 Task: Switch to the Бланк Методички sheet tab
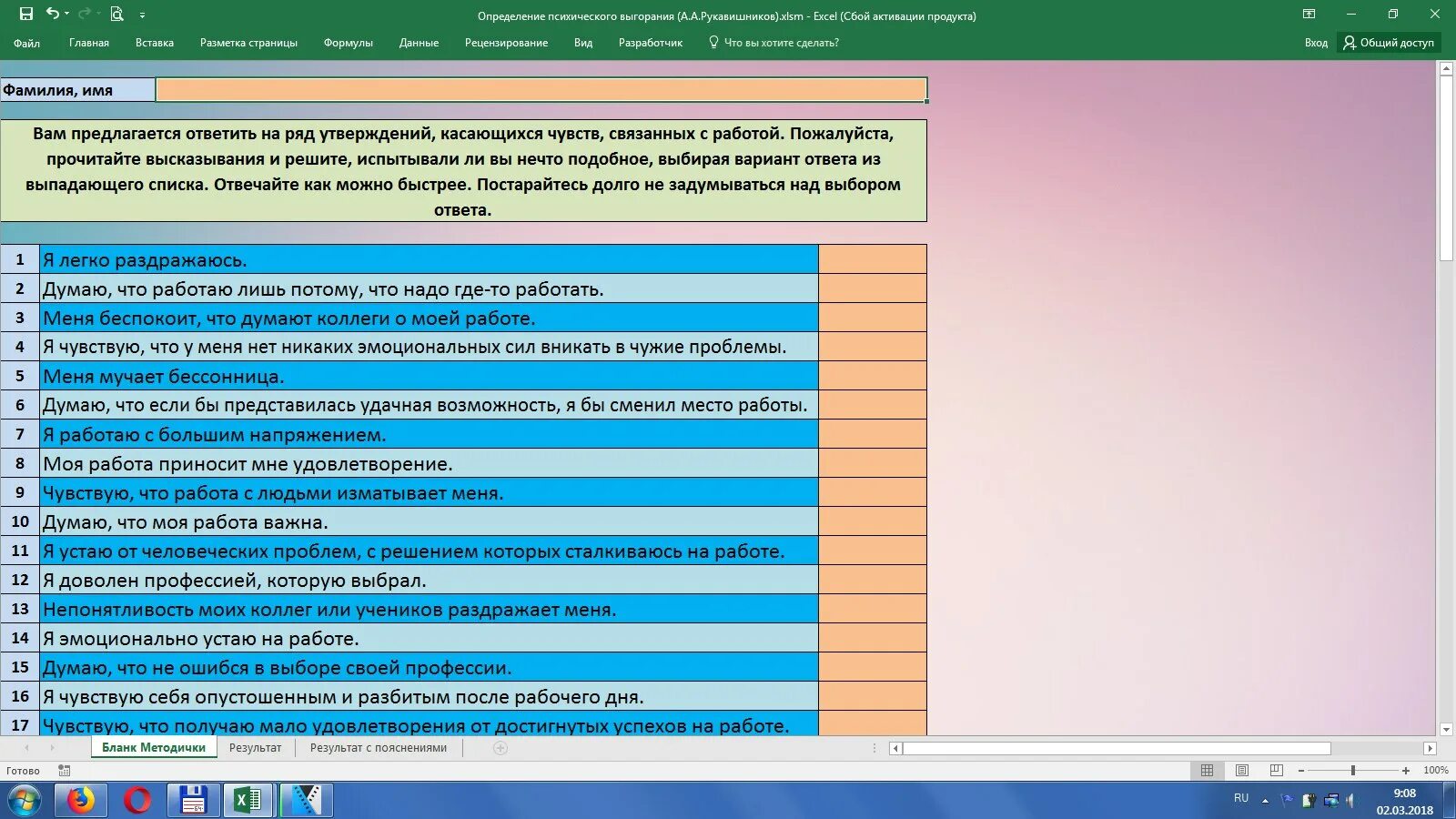[154, 747]
